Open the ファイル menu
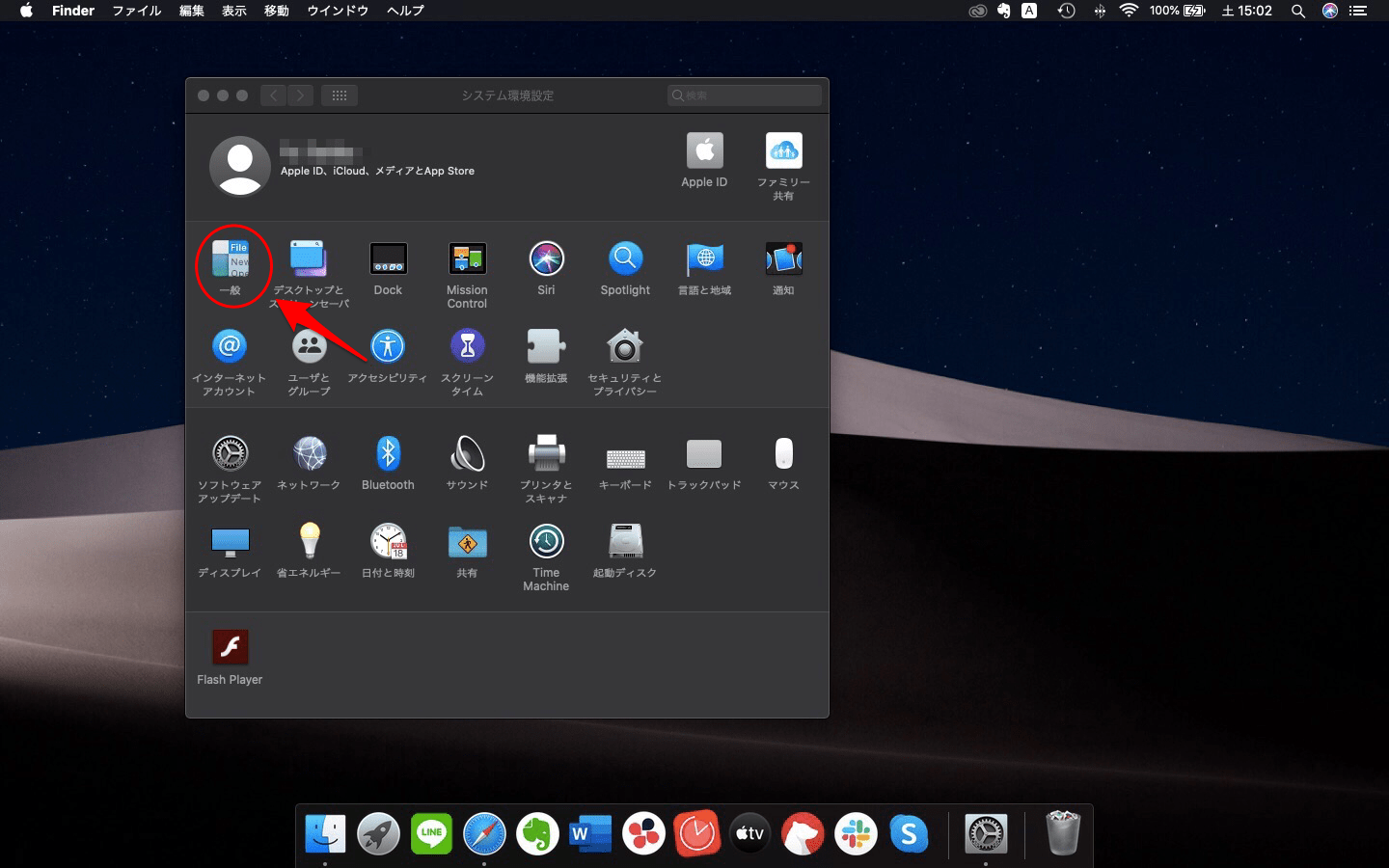Viewport: 1389px width, 868px height. click(x=137, y=11)
